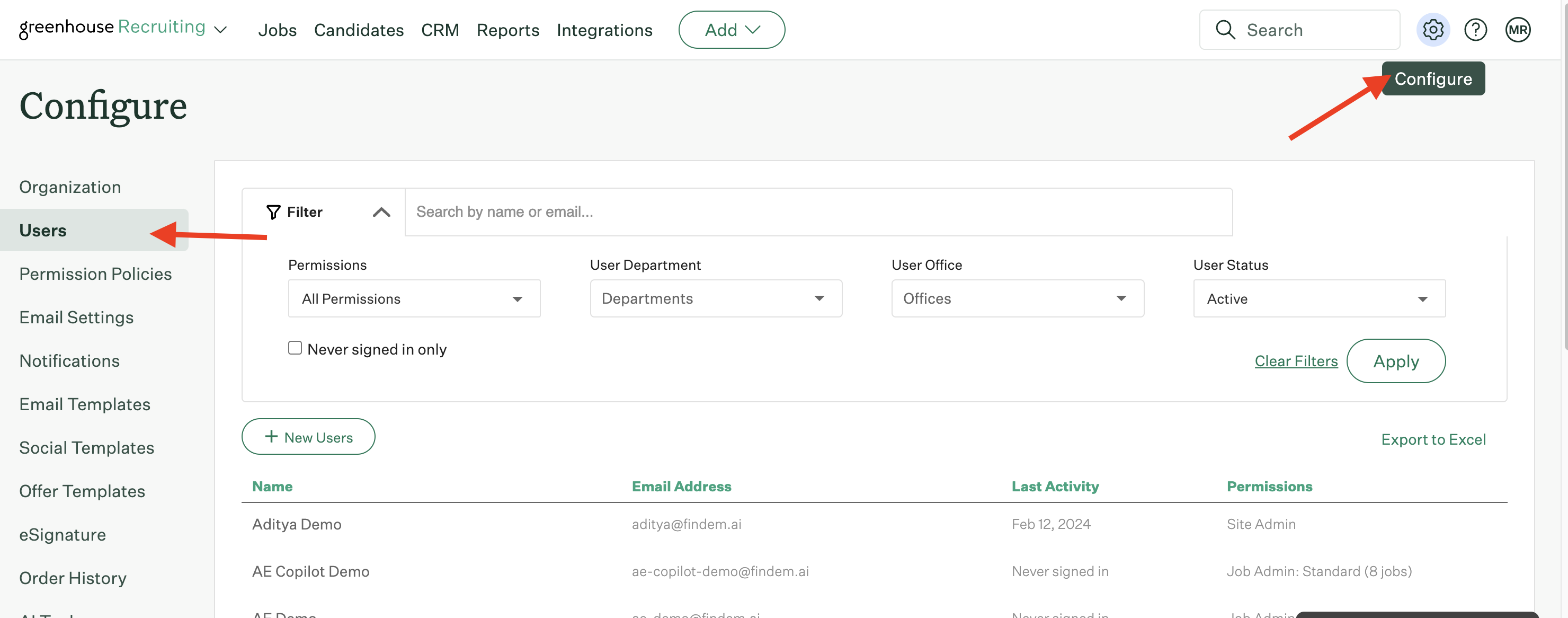Click Never signed in for AE Copilot Demo
Image resolution: width=1568 pixels, height=618 pixels.
tap(1060, 571)
